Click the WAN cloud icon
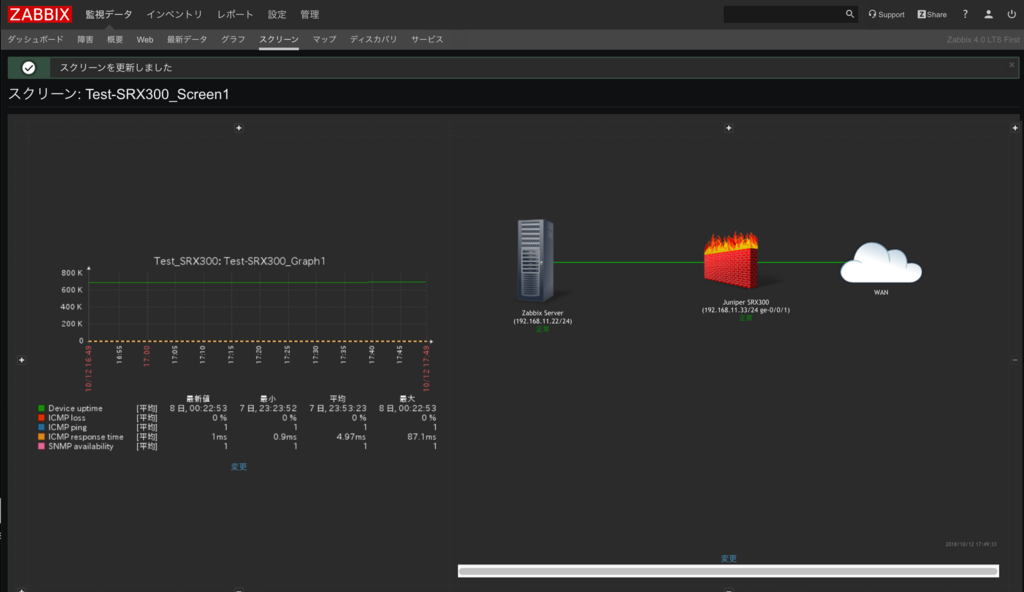1024x592 pixels. pos(881,263)
